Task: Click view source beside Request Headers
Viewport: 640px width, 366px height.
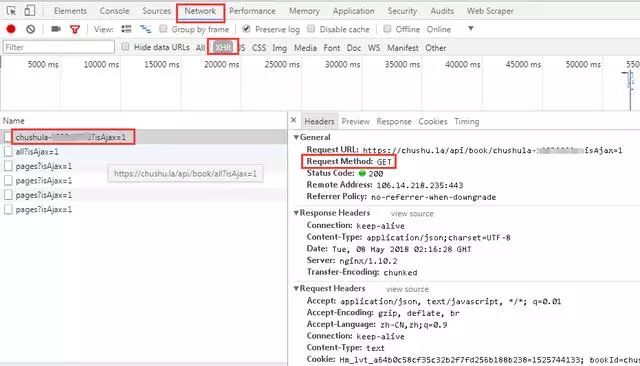Action: [x=407, y=289]
